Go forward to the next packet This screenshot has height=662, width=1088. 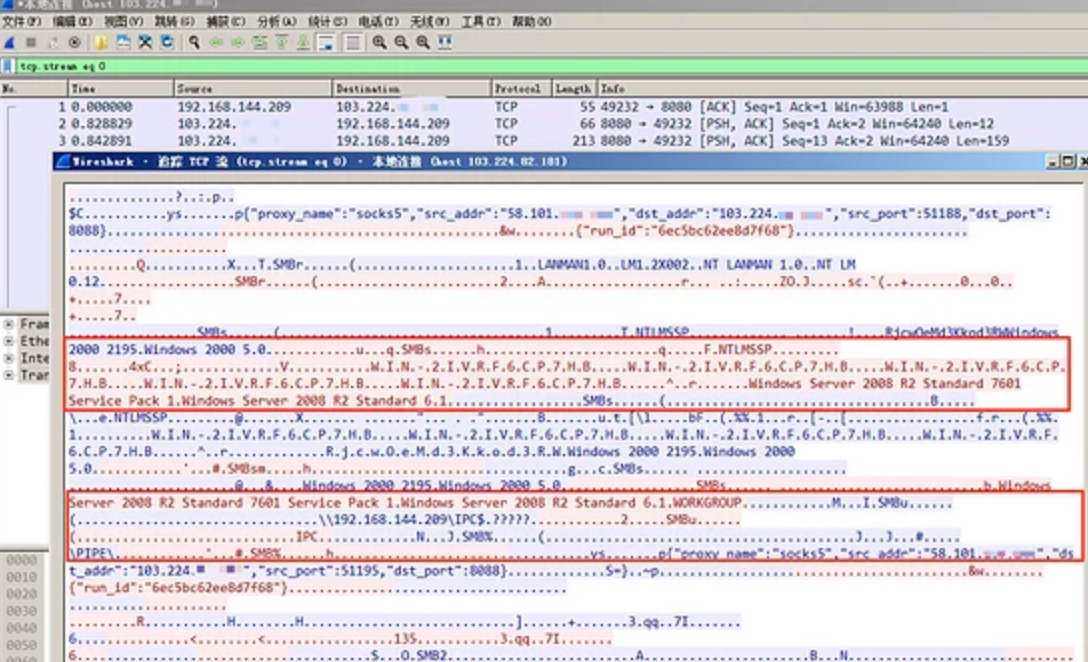[238, 43]
